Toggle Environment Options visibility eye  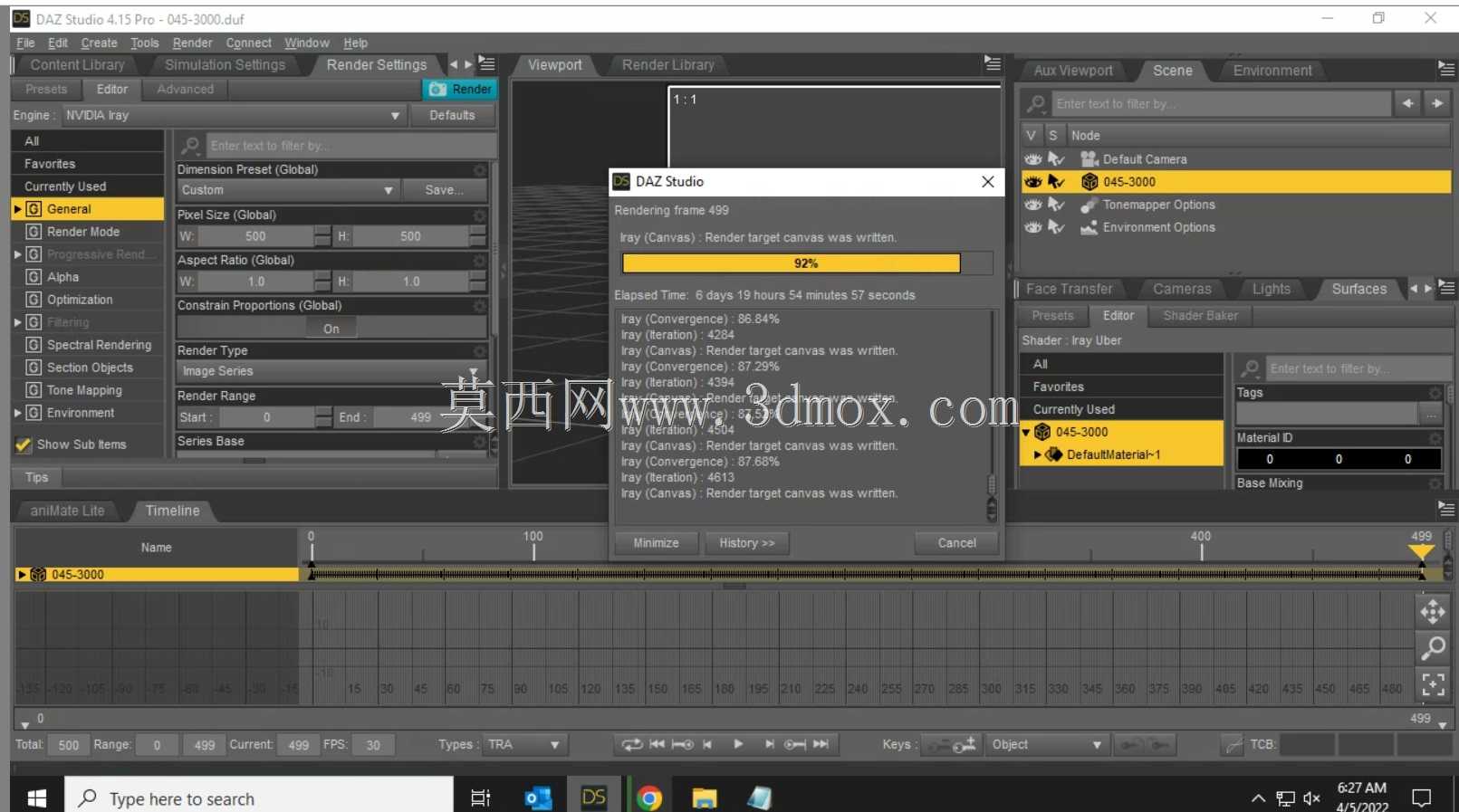click(1032, 227)
